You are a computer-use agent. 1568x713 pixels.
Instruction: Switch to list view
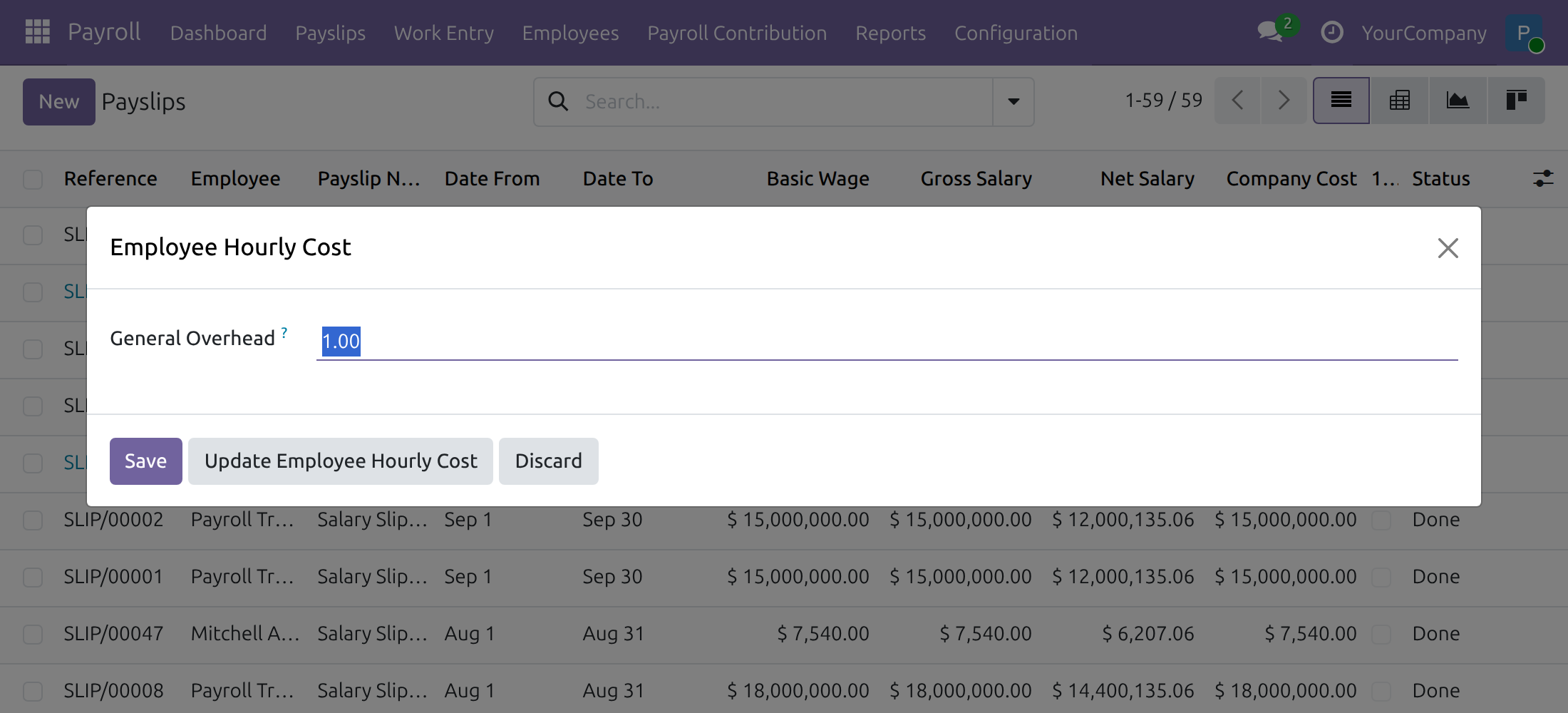(x=1341, y=101)
